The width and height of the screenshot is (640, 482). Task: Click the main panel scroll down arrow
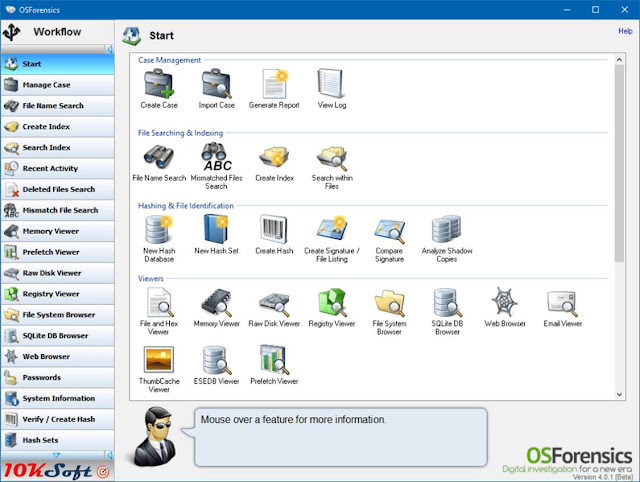click(x=619, y=394)
